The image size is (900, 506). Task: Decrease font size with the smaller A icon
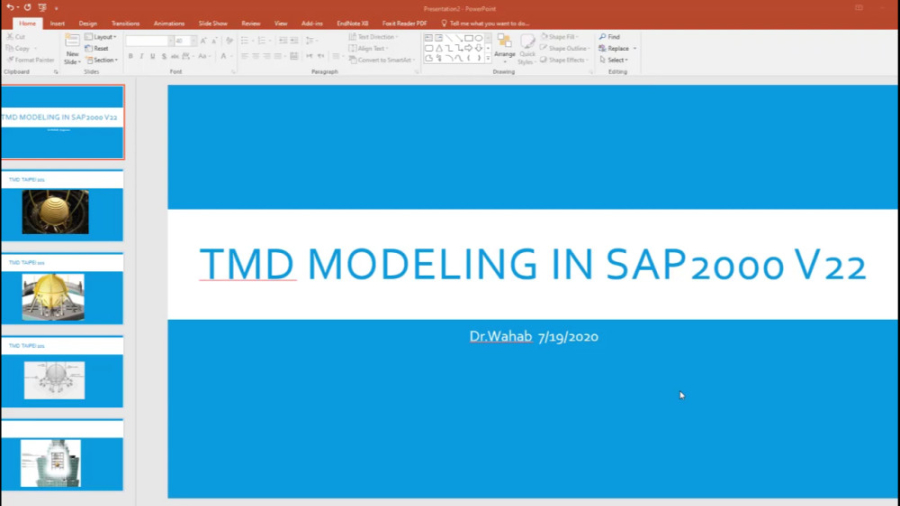tap(214, 41)
